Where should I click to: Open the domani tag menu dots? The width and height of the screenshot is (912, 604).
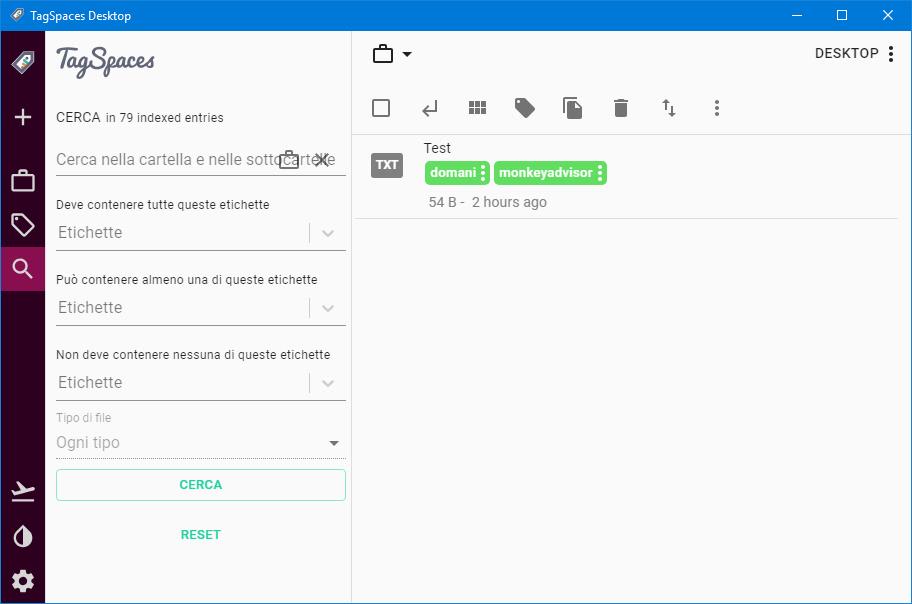pyautogui.click(x=483, y=173)
